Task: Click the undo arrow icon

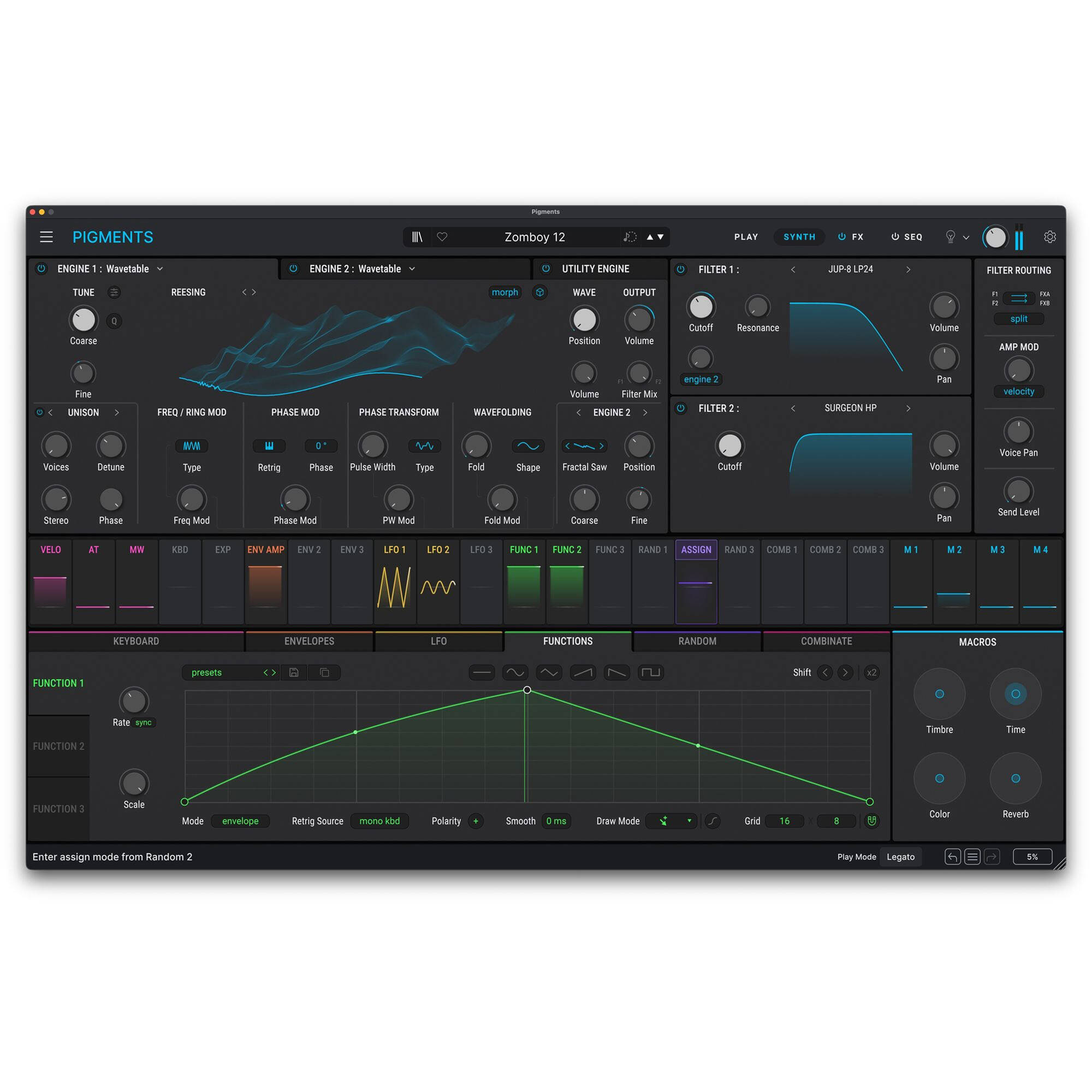Action: tap(952, 857)
